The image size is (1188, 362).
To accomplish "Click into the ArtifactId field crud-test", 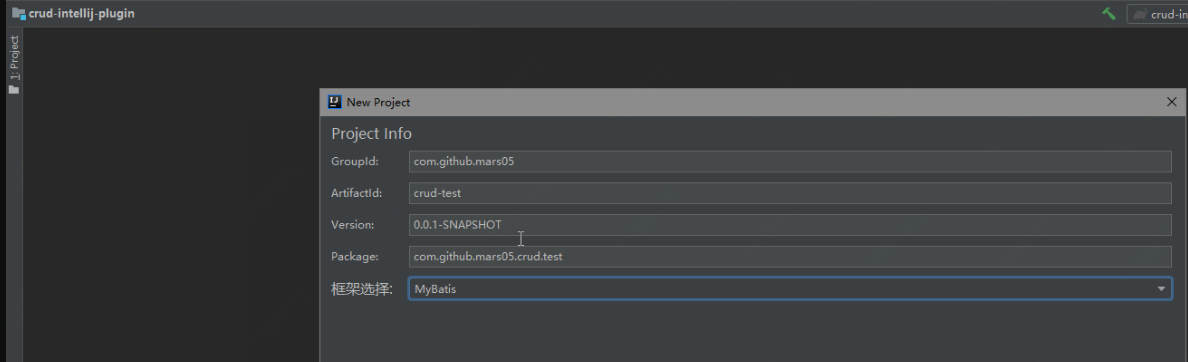I will click(790, 193).
